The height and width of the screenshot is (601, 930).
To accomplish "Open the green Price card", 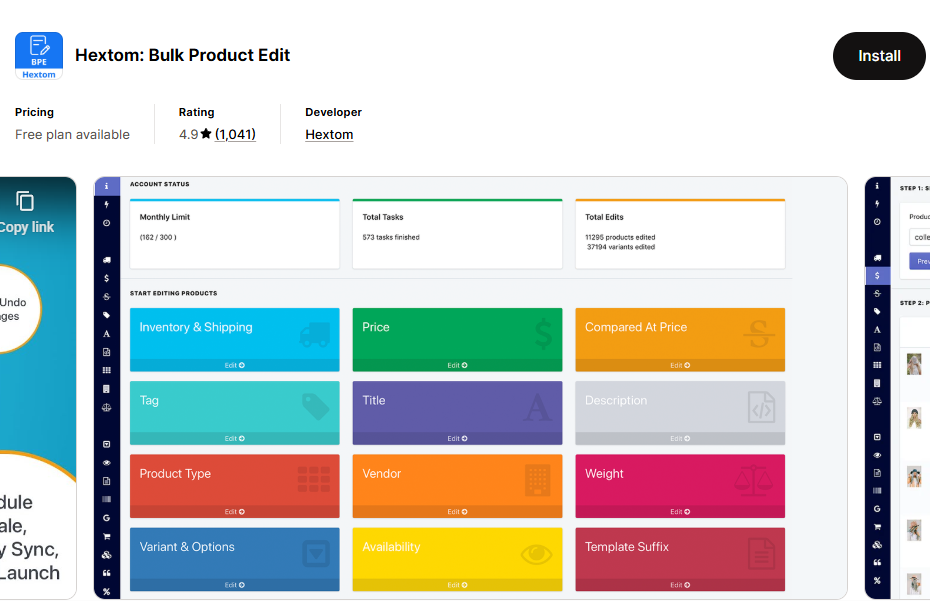I will coord(457,339).
